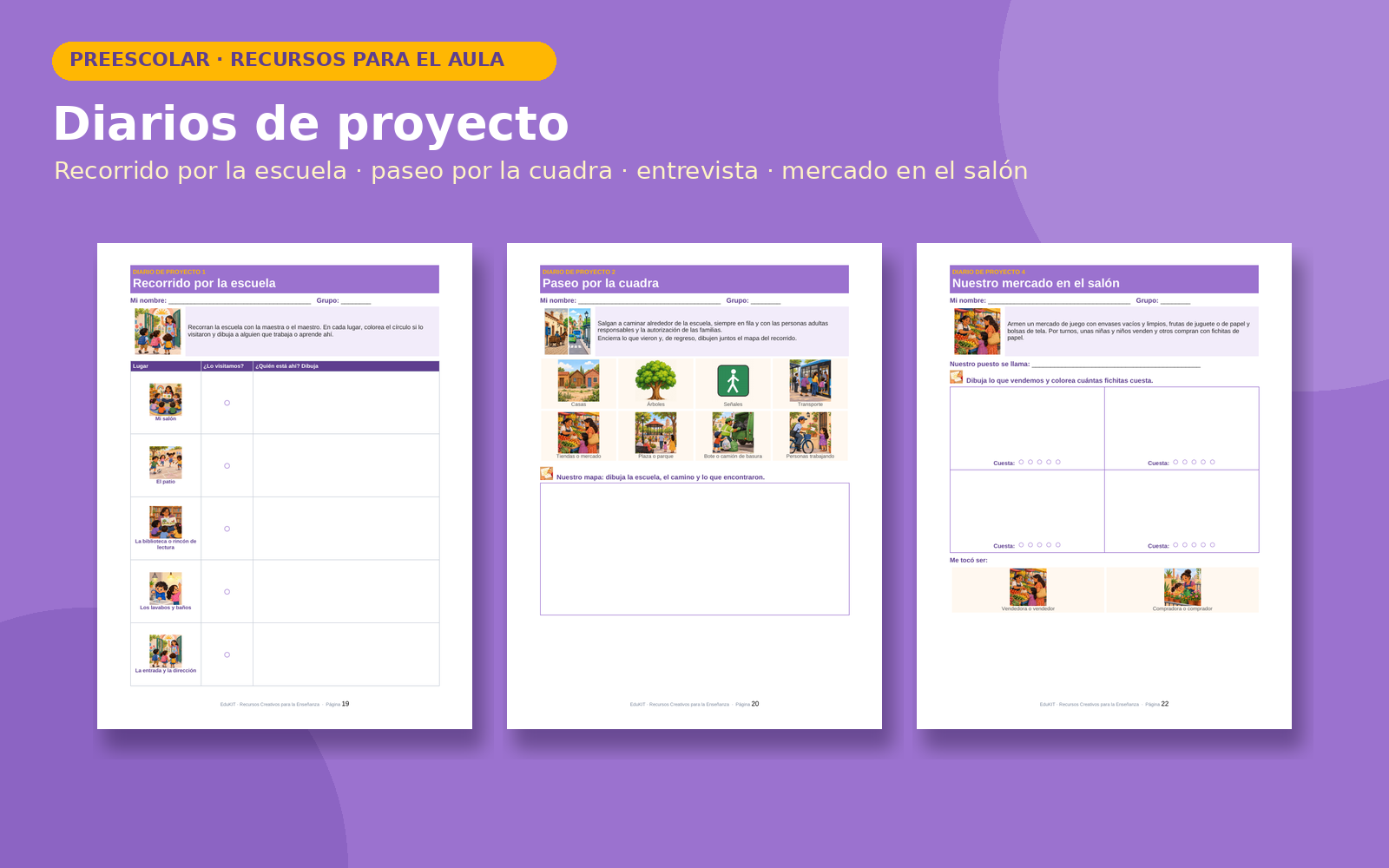Select the biblioteca o rincón de lectura image

click(166, 523)
